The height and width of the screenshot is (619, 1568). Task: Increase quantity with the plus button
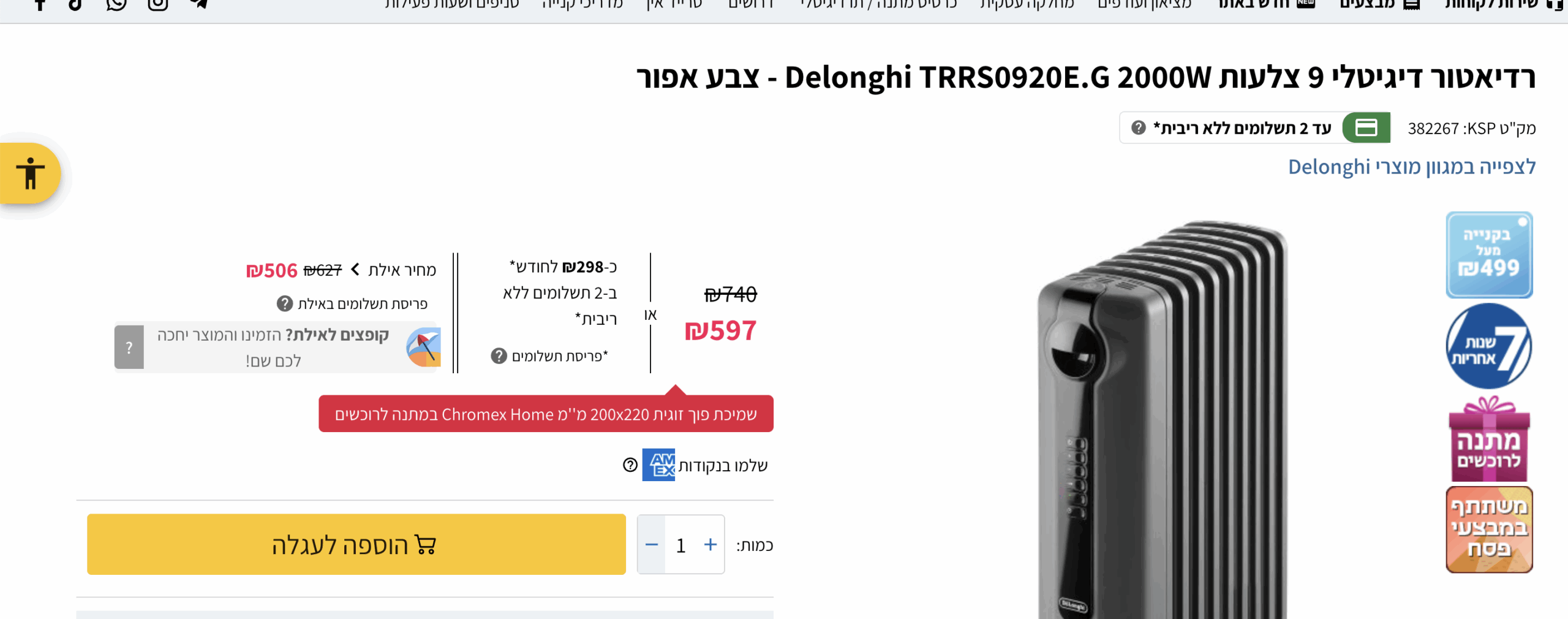(x=710, y=544)
